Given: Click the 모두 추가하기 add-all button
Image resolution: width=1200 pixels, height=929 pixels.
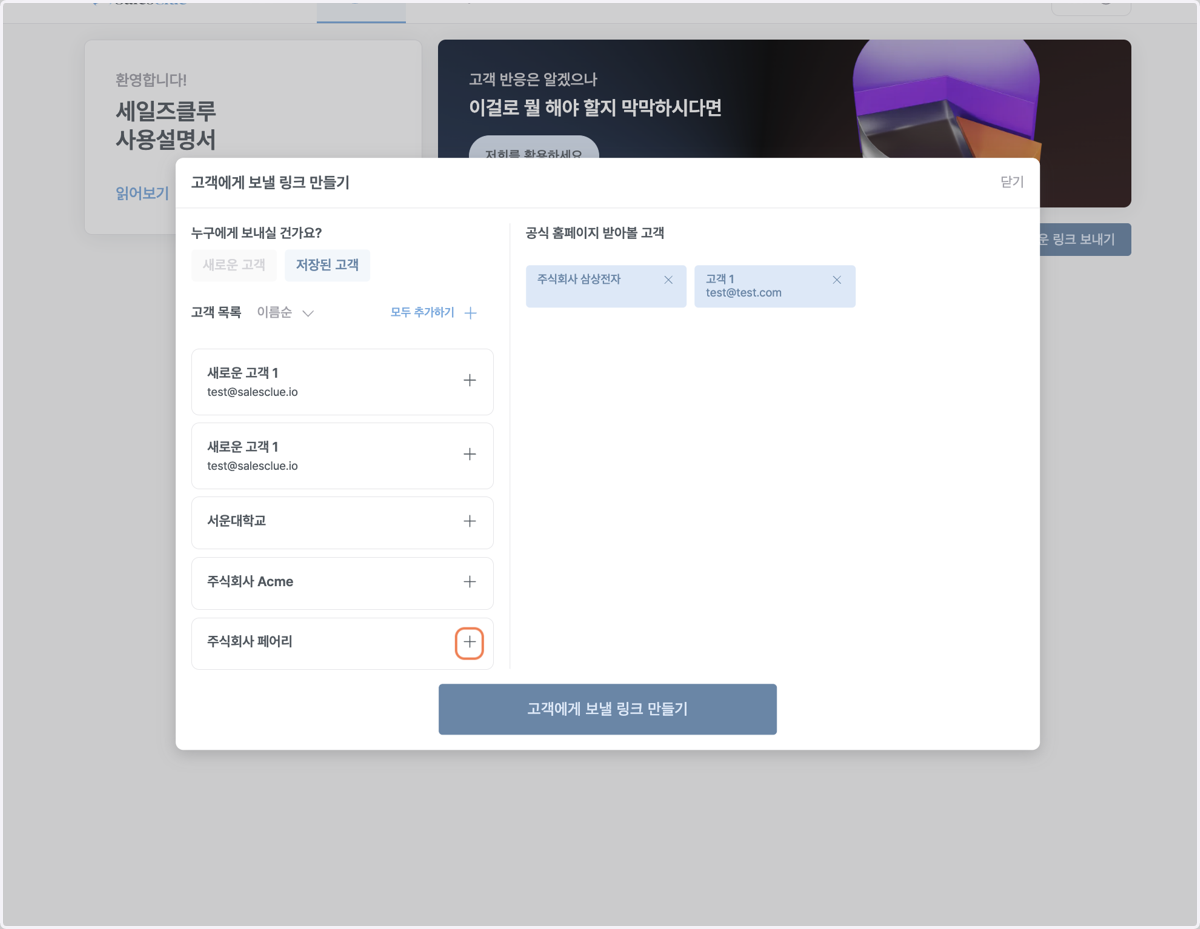Looking at the screenshot, I should pos(433,313).
